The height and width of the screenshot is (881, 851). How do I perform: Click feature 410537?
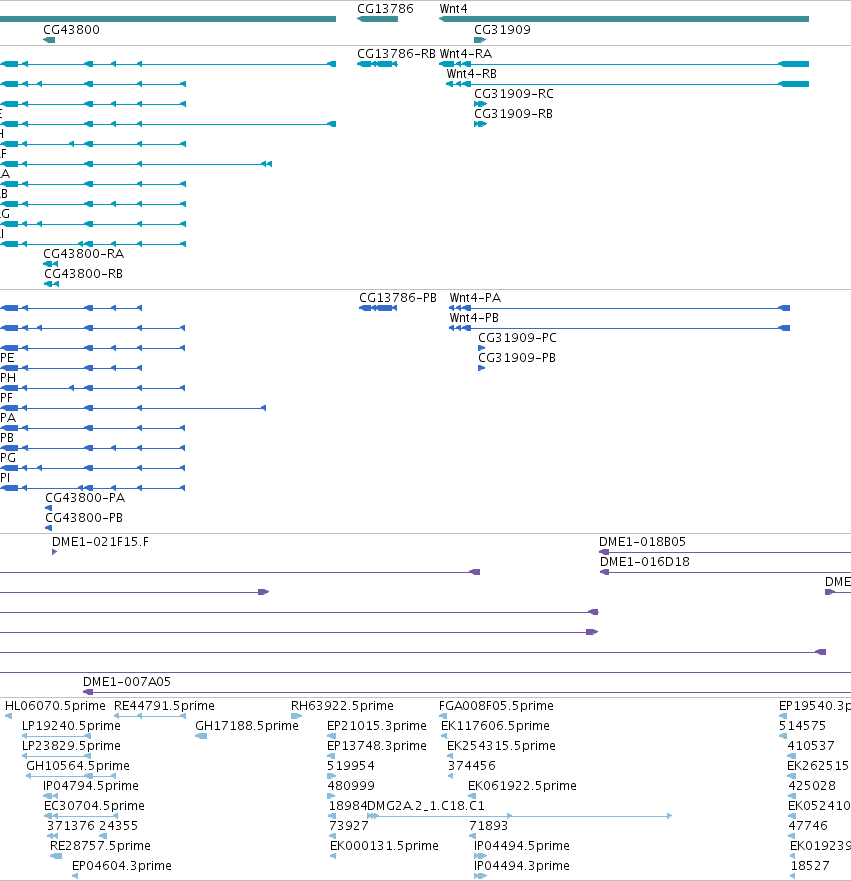pos(811,746)
